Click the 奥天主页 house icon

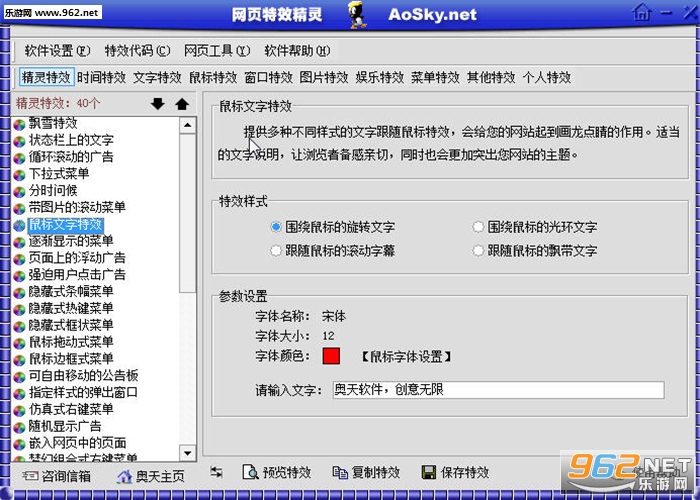pyautogui.click(x=125, y=476)
